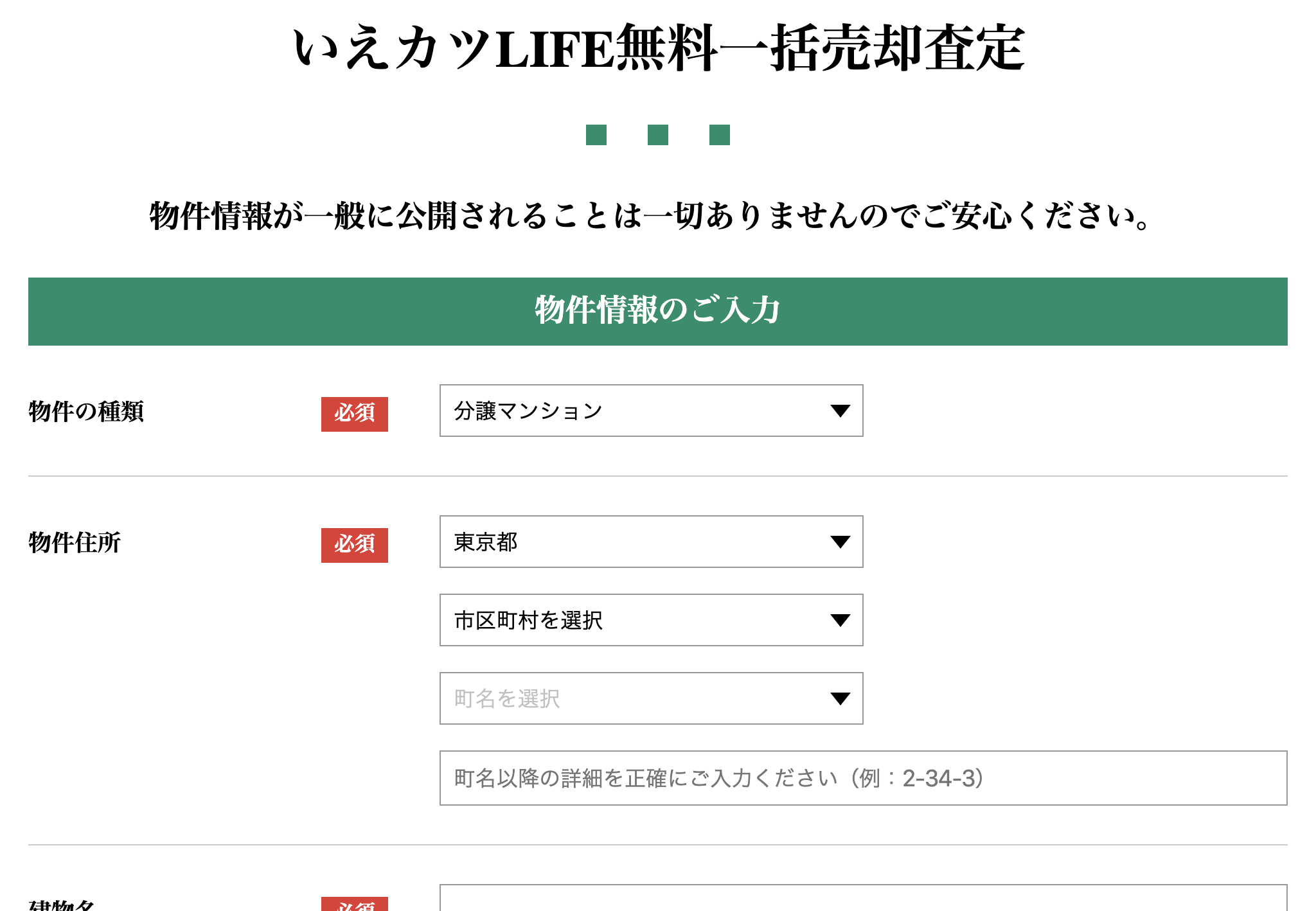
Task: Open the 市区町村を選択 city dropdown
Action: click(650, 620)
